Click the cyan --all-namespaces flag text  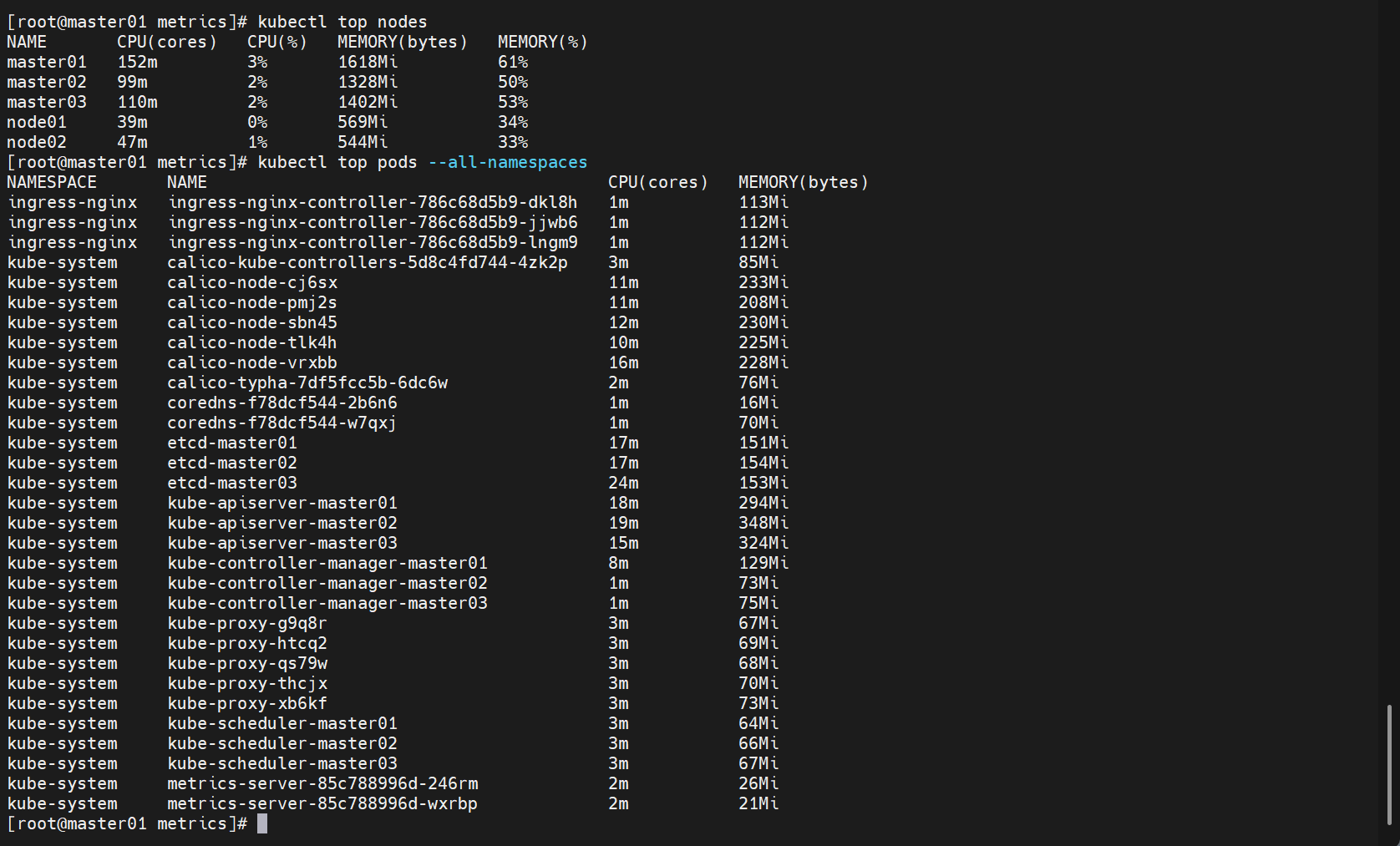click(x=508, y=162)
